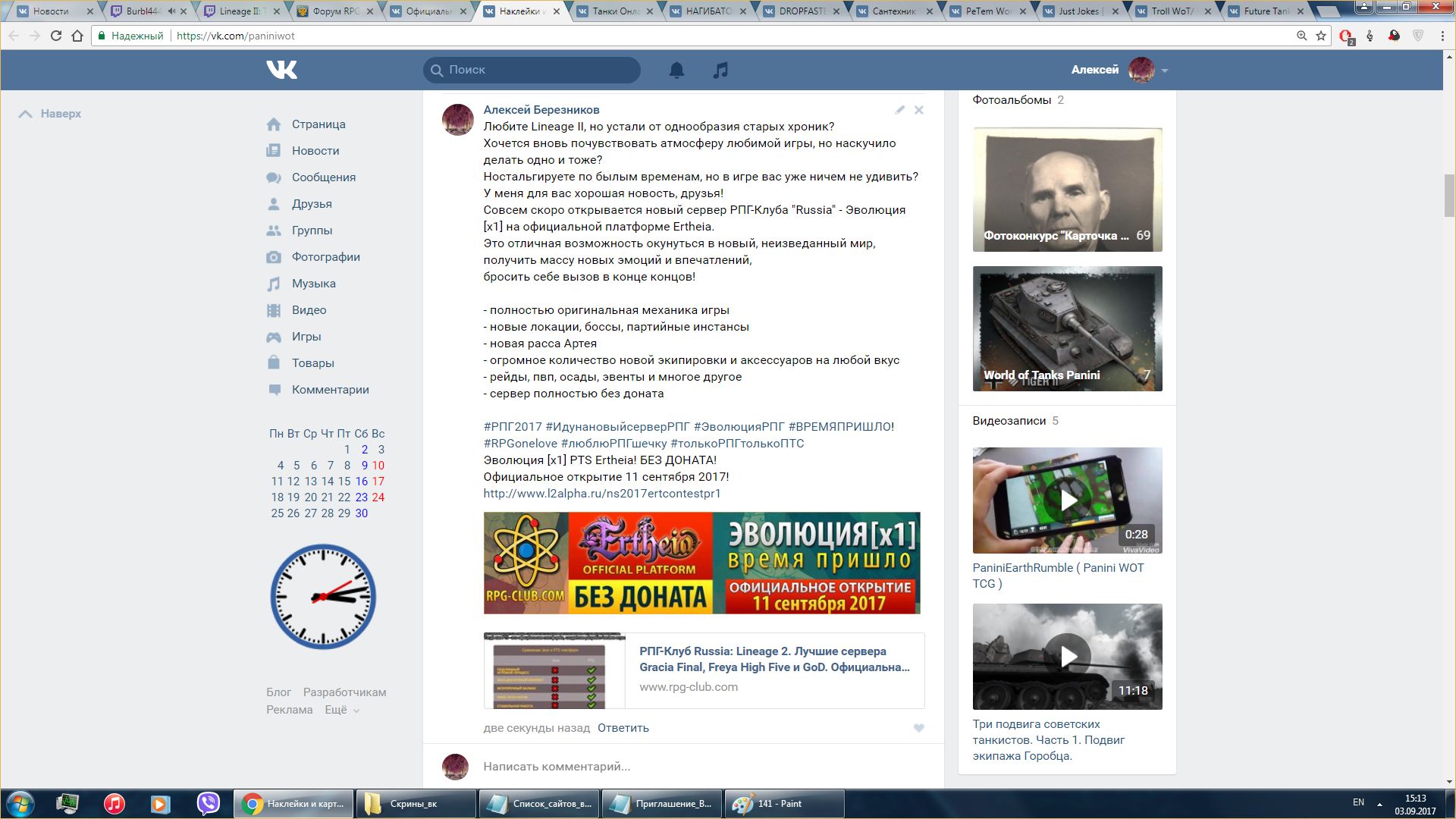Open Viber from the taskbar
The height and width of the screenshot is (819, 1456).
[208, 803]
